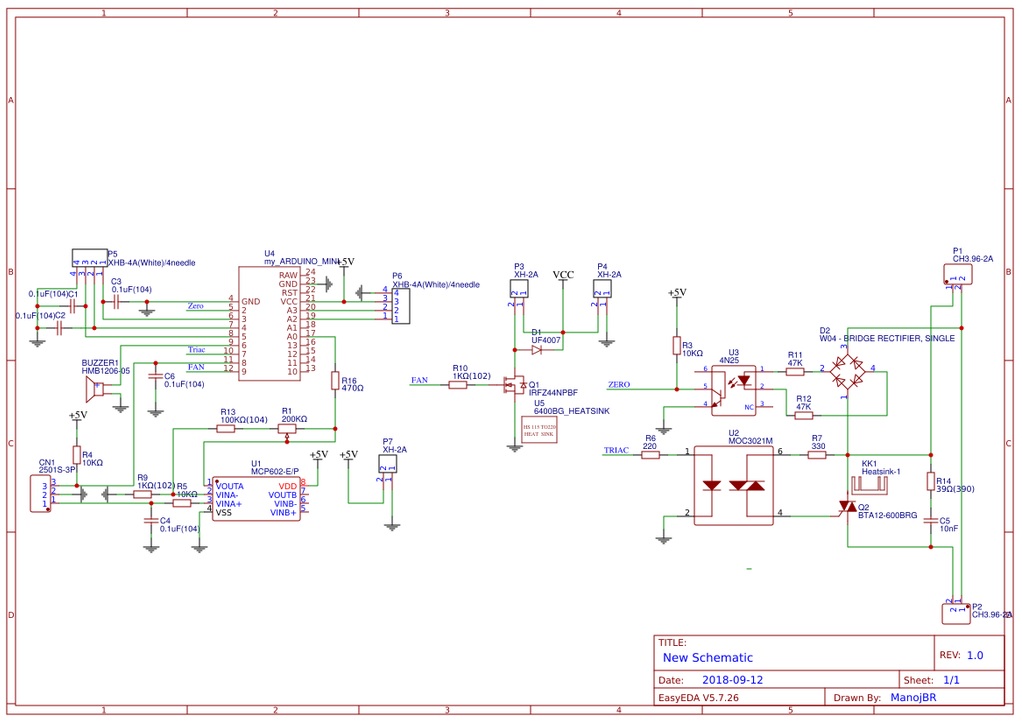Select the U3 4N25 optocoupler
Screen dimensions: 1022x722
[734, 390]
